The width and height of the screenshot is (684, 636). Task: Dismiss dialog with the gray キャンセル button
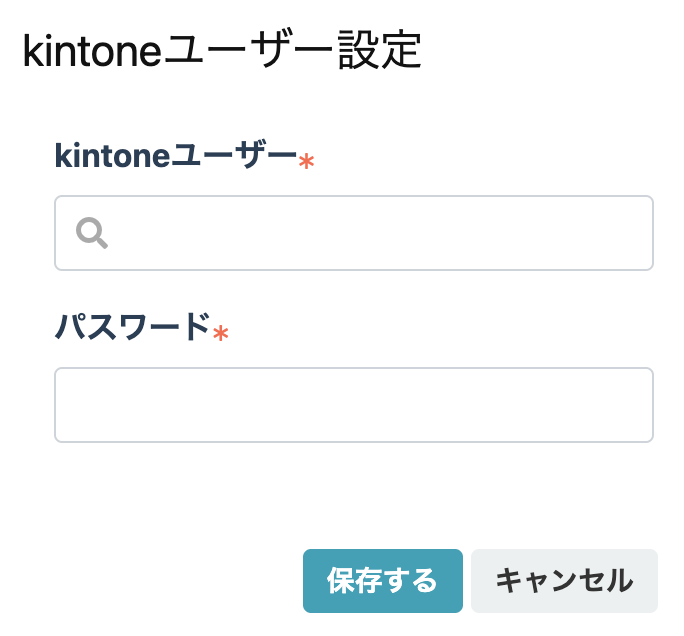564,581
